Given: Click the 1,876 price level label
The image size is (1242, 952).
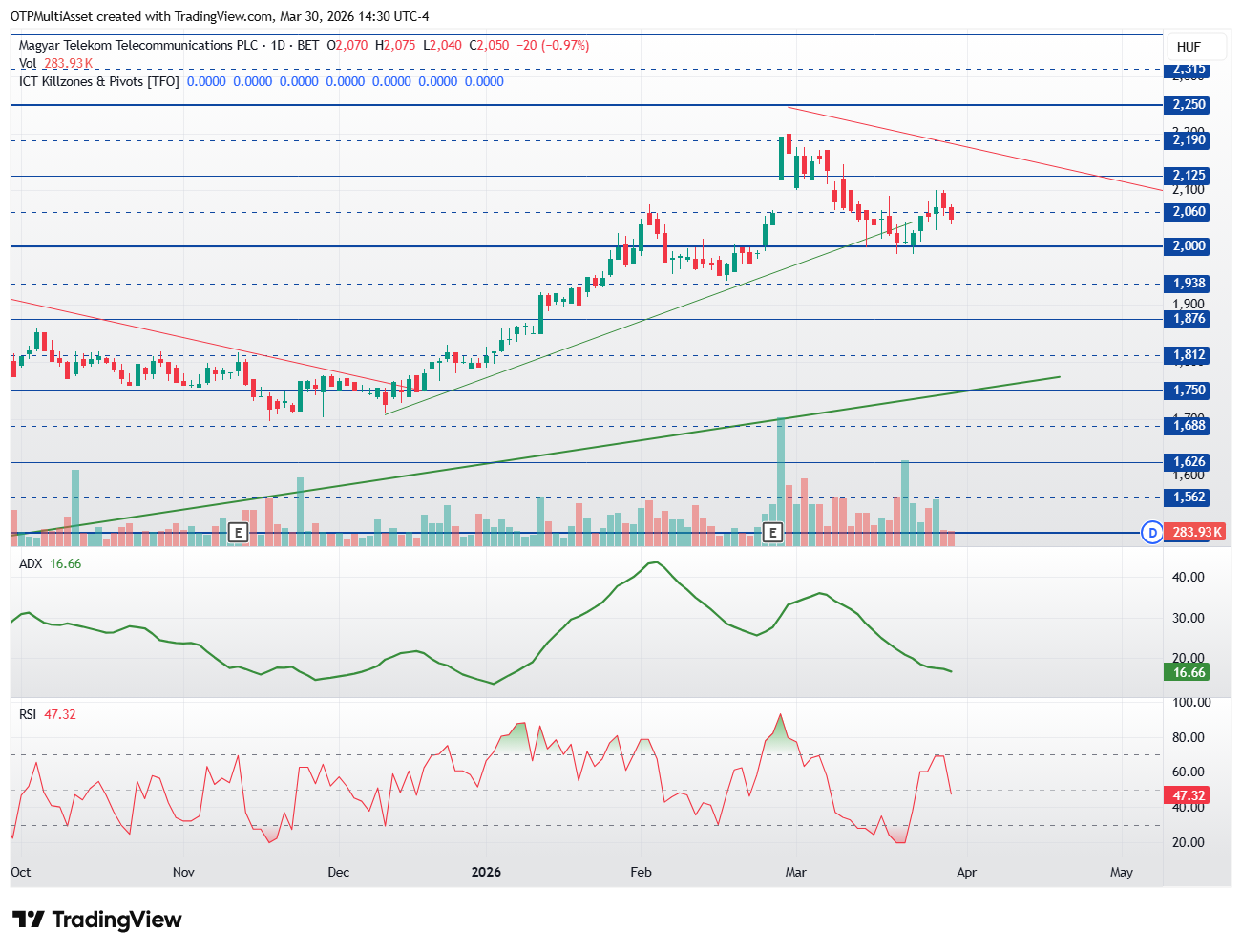Looking at the screenshot, I should click(1187, 319).
